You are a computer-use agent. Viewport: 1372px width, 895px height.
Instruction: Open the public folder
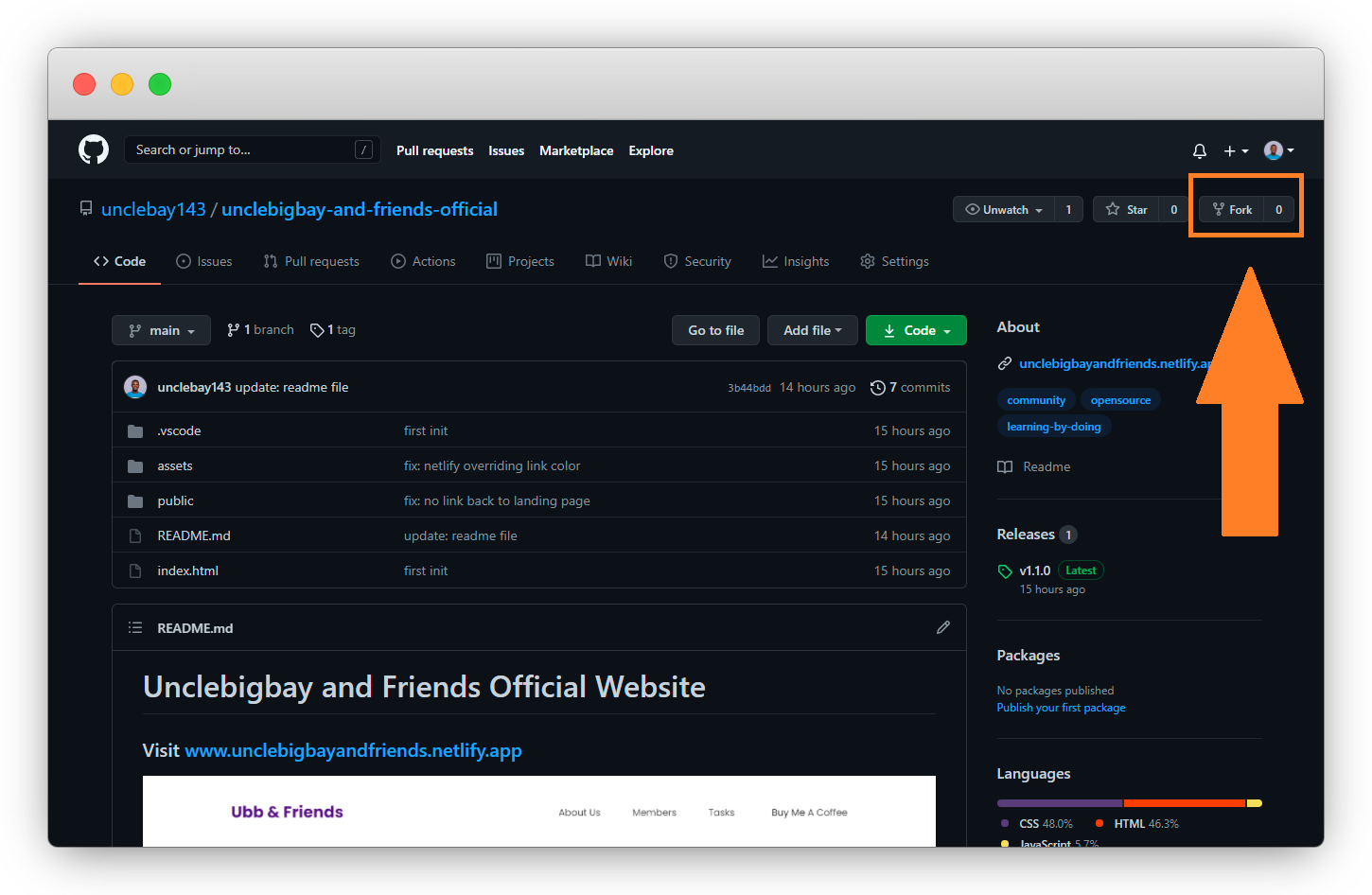click(176, 500)
